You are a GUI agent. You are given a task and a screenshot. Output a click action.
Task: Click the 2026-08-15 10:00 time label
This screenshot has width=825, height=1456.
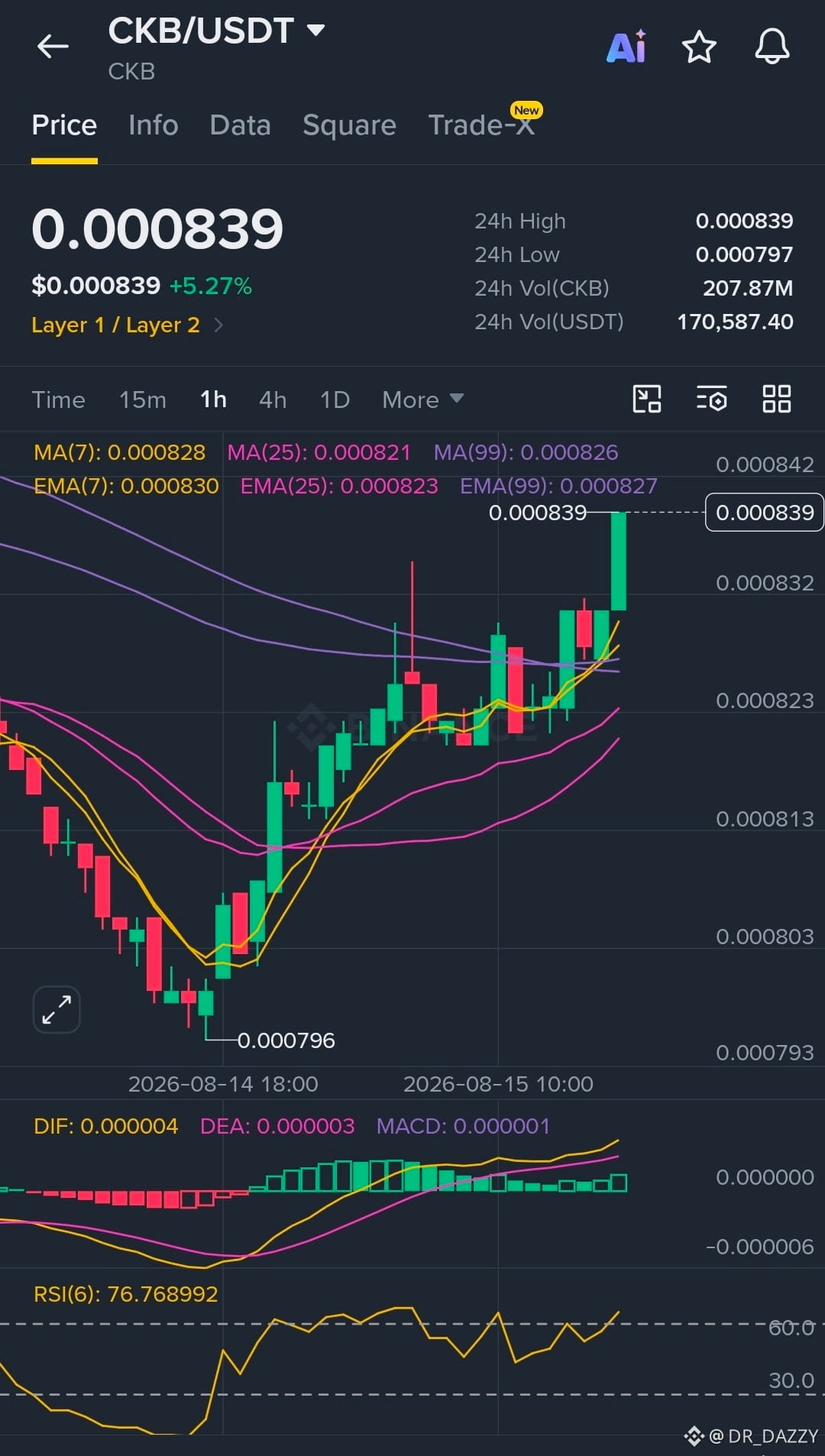(498, 1084)
